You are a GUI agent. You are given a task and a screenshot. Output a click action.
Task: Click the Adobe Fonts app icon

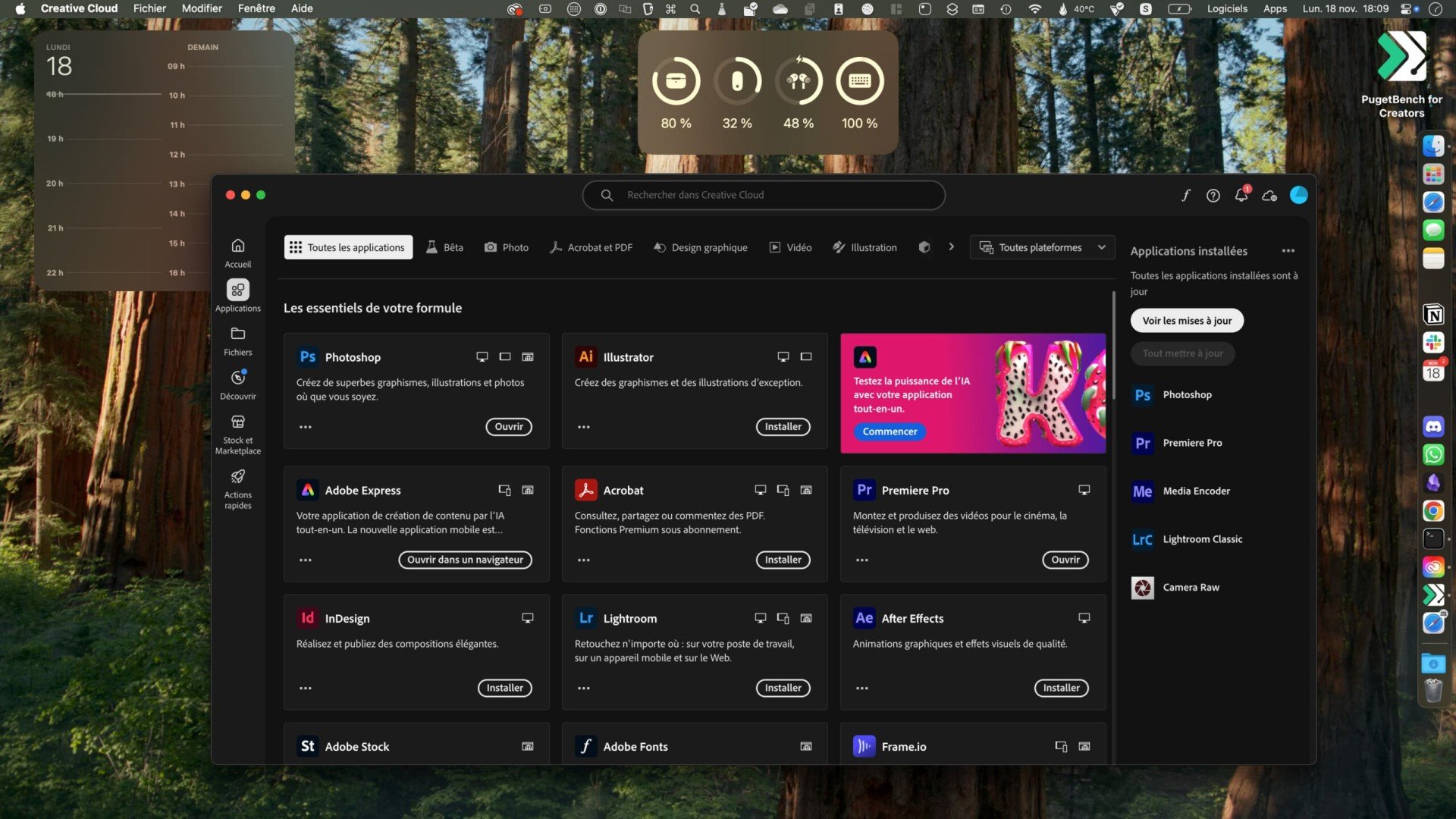pyautogui.click(x=585, y=746)
